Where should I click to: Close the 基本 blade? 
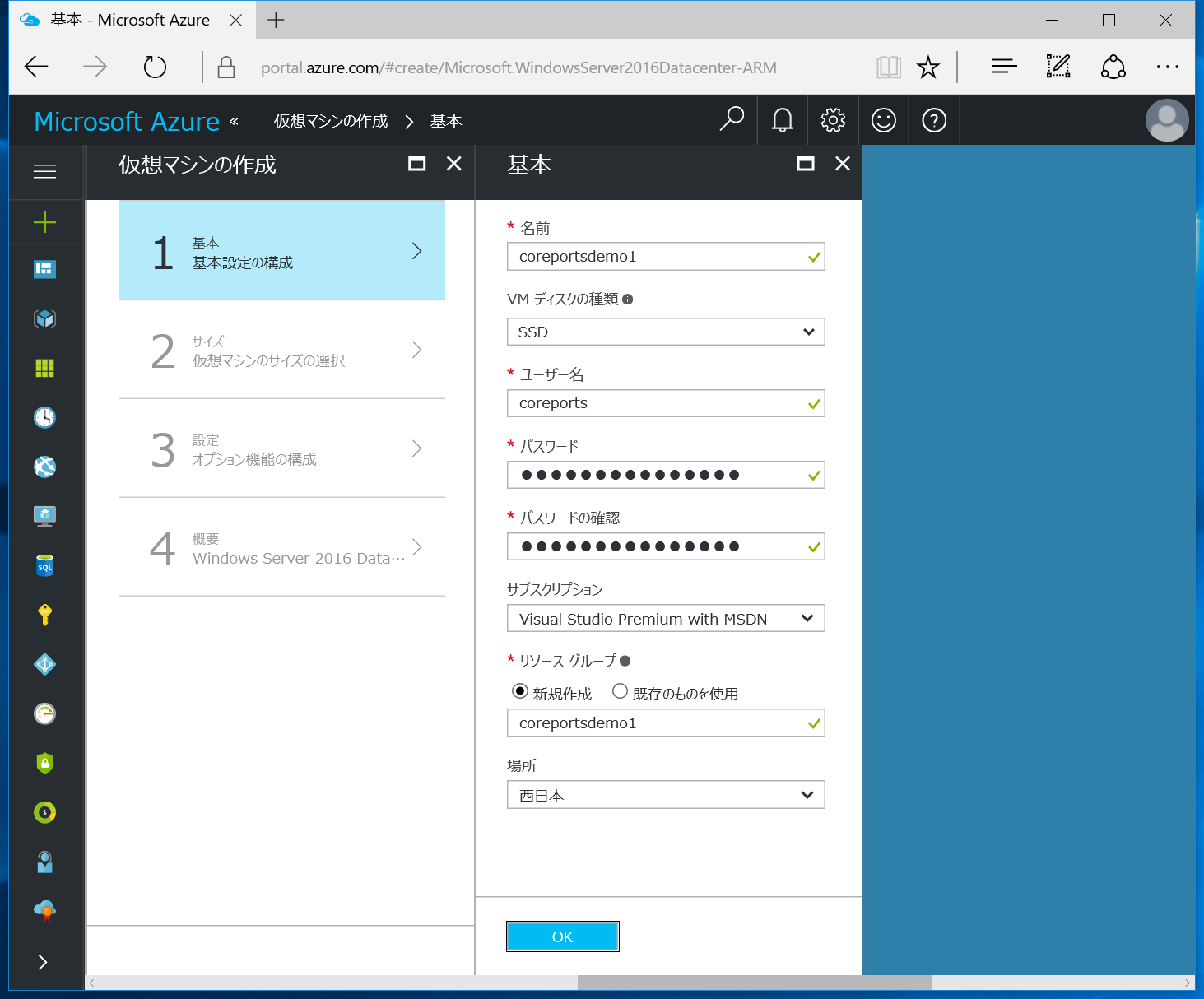843,164
